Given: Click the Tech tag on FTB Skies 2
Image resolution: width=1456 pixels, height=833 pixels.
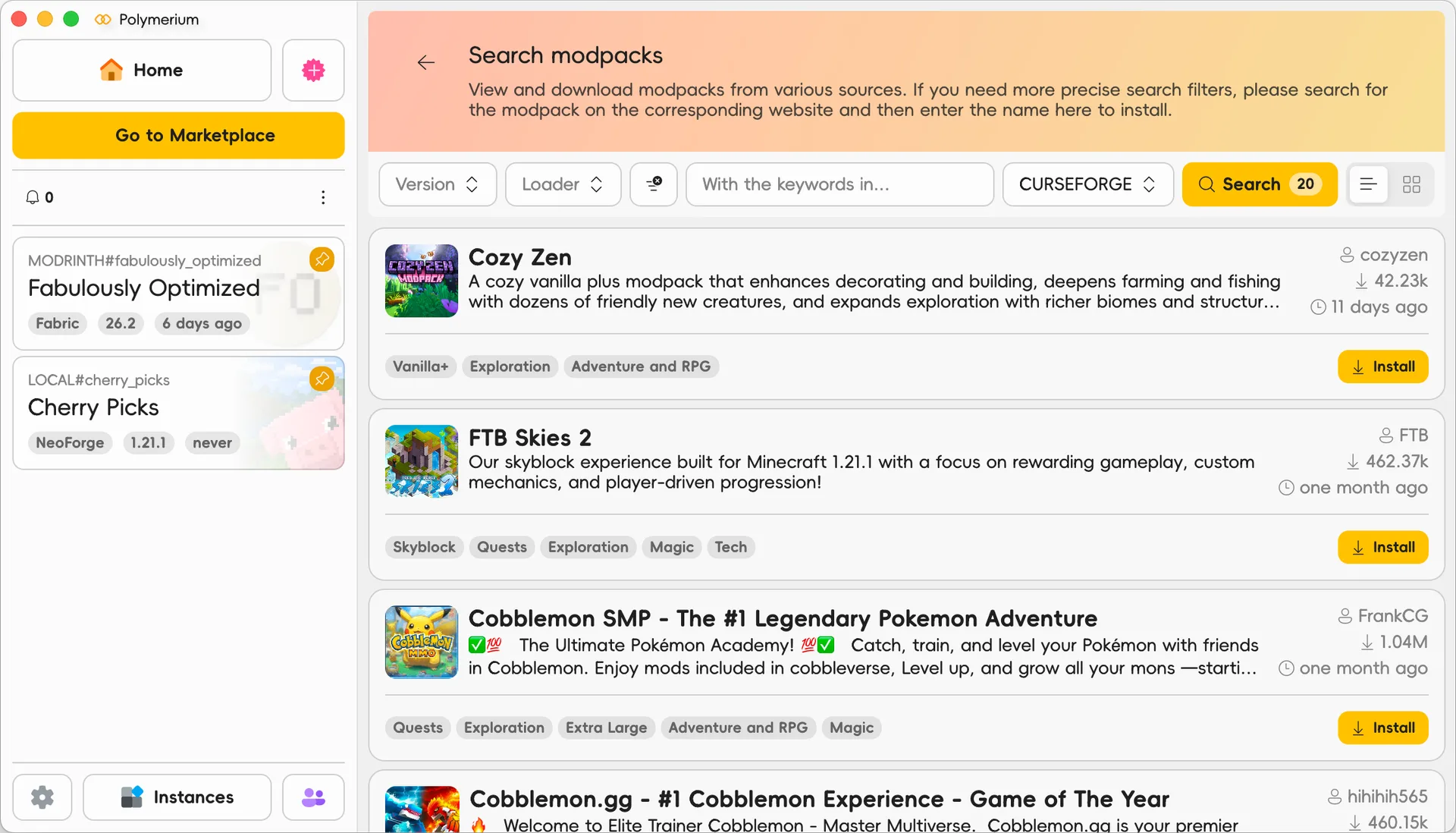Looking at the screenshot, I should click(730, 547).
